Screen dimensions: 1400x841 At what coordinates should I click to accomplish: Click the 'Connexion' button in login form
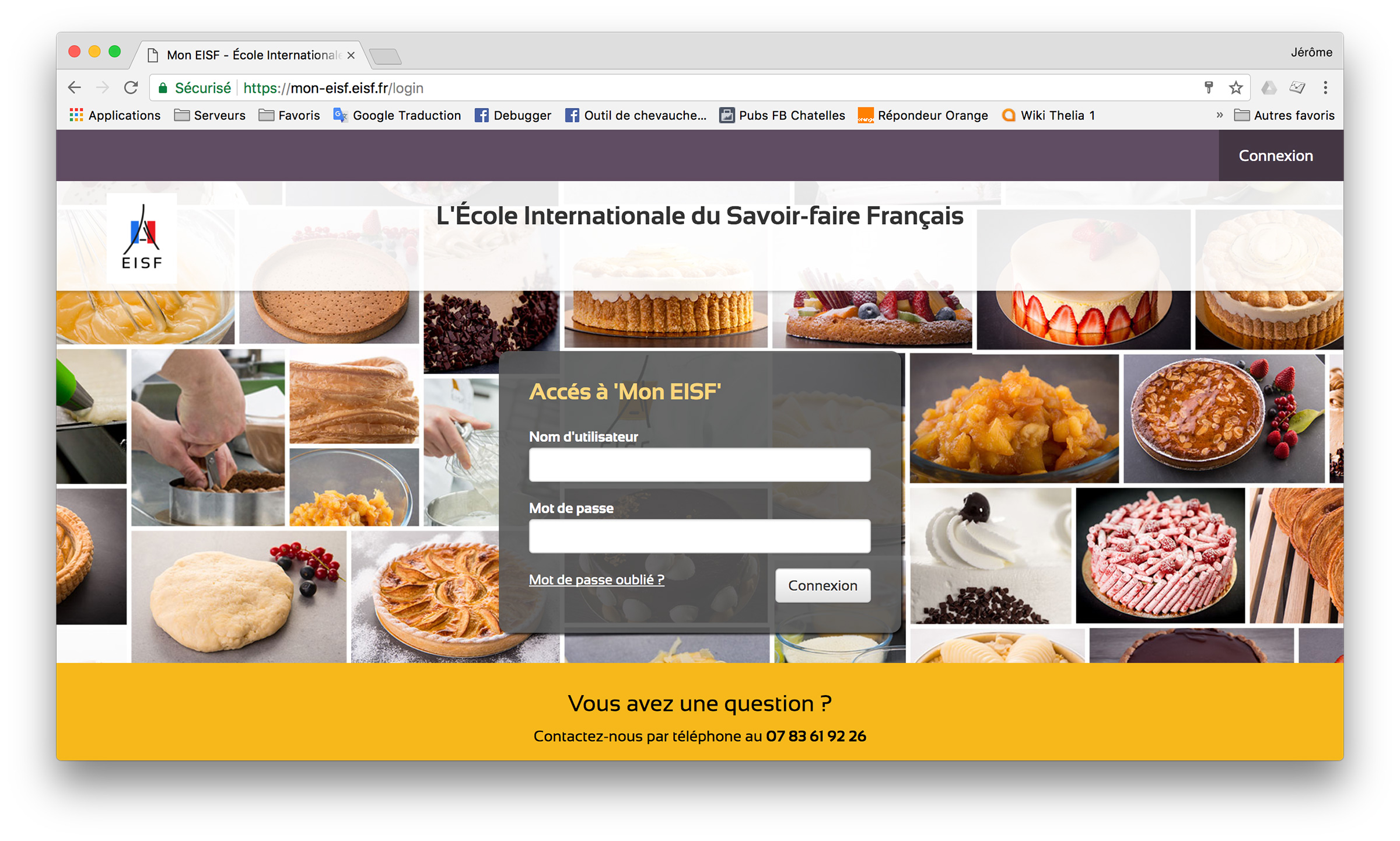click(822, 585)
